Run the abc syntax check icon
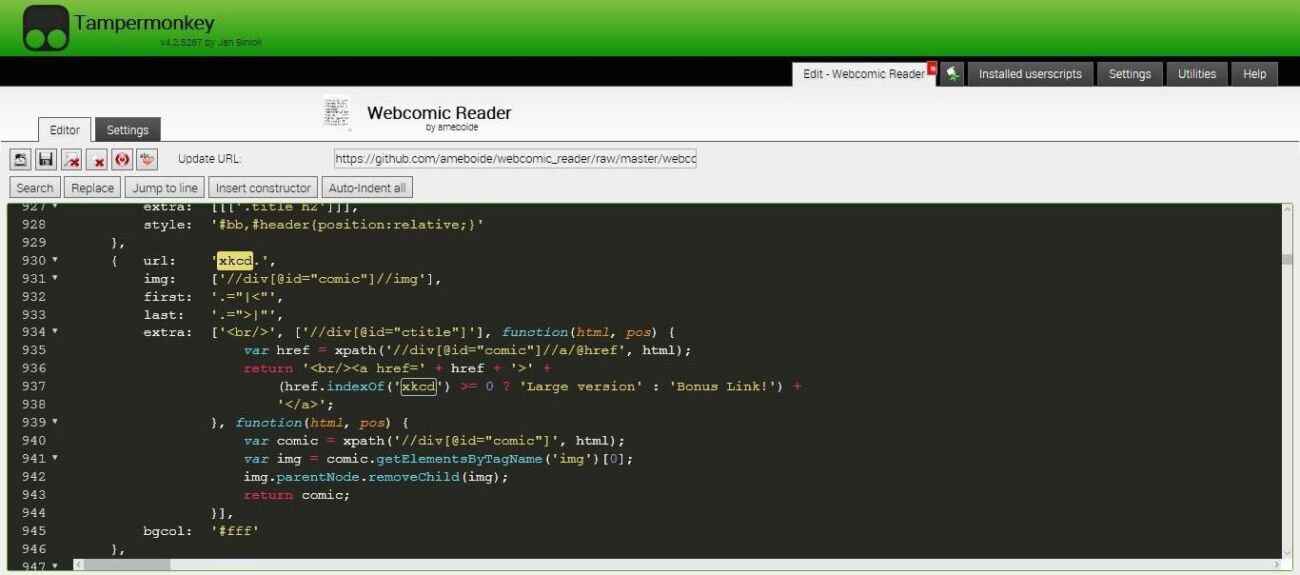This screenshot has width=1300, height=575. pyautogui.click(x=148, y=159)
